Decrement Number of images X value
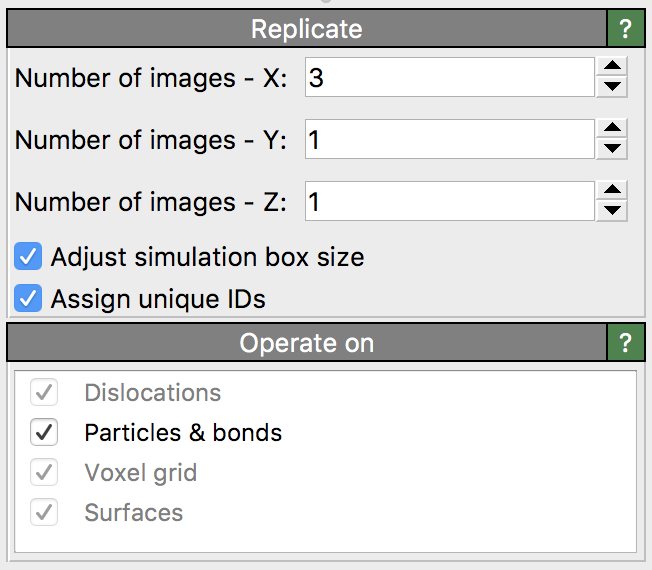The height and width of the screenshot is (570, 652). point(611,87)
